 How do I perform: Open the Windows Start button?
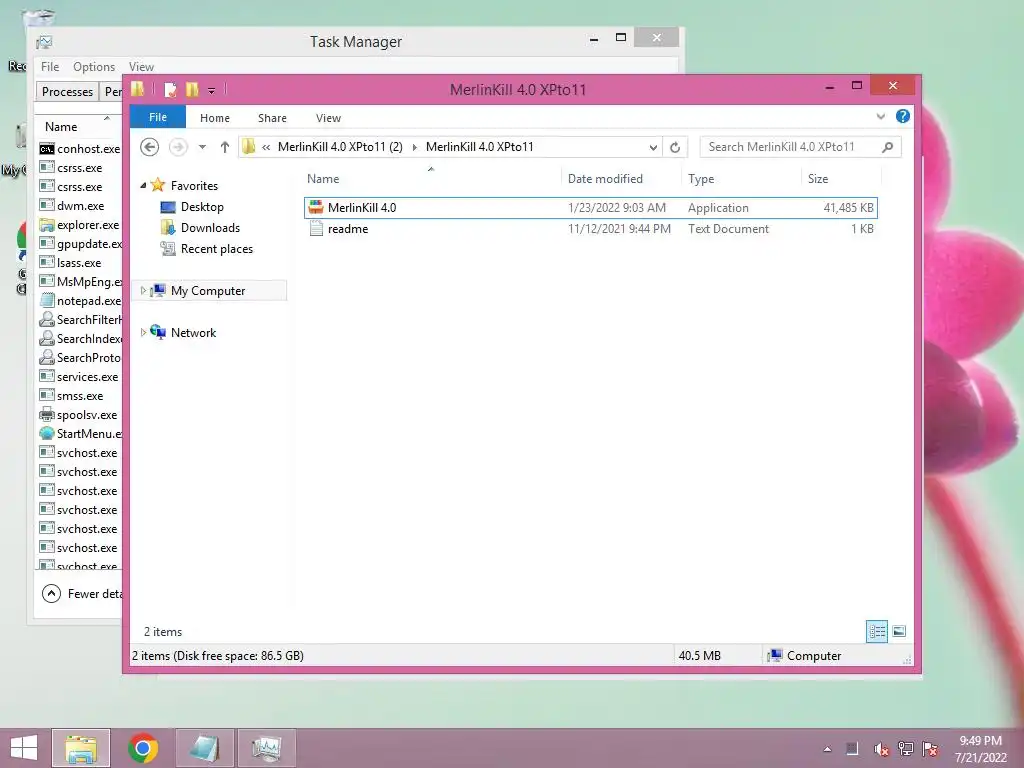click(24, 748)
